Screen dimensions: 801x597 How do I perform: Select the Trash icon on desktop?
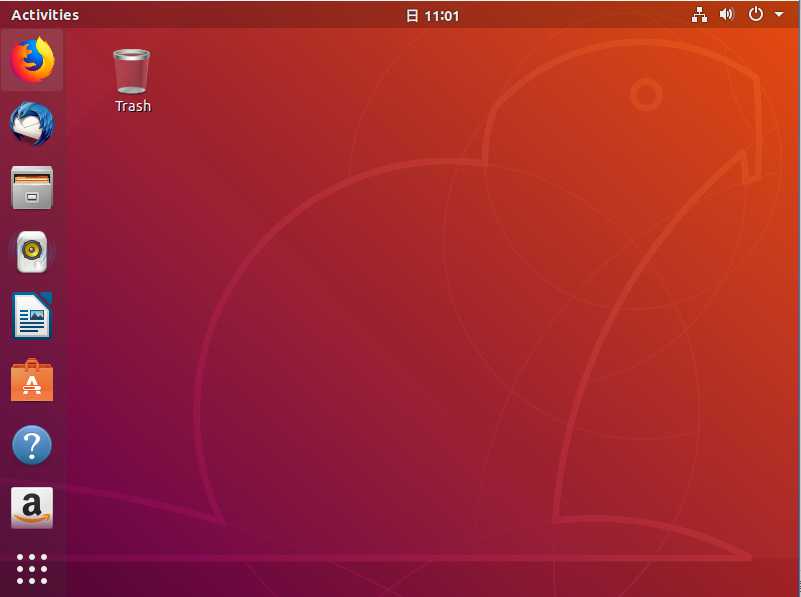(x=132, y=71)
